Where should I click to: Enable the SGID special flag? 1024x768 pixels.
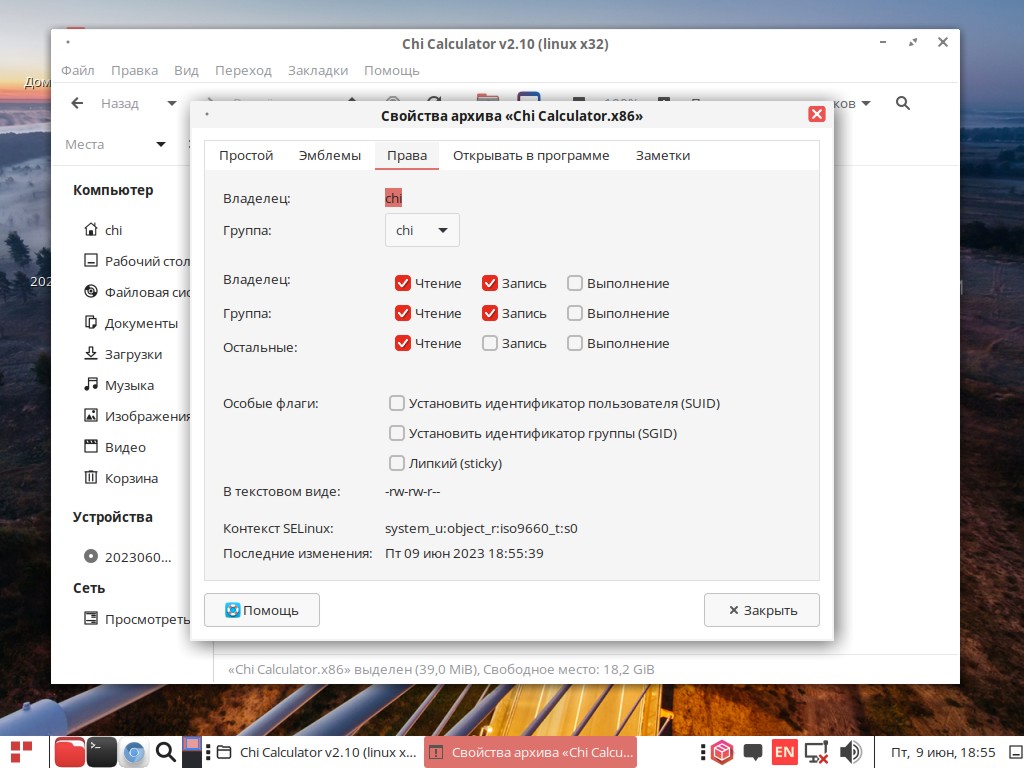click(396, 433)
